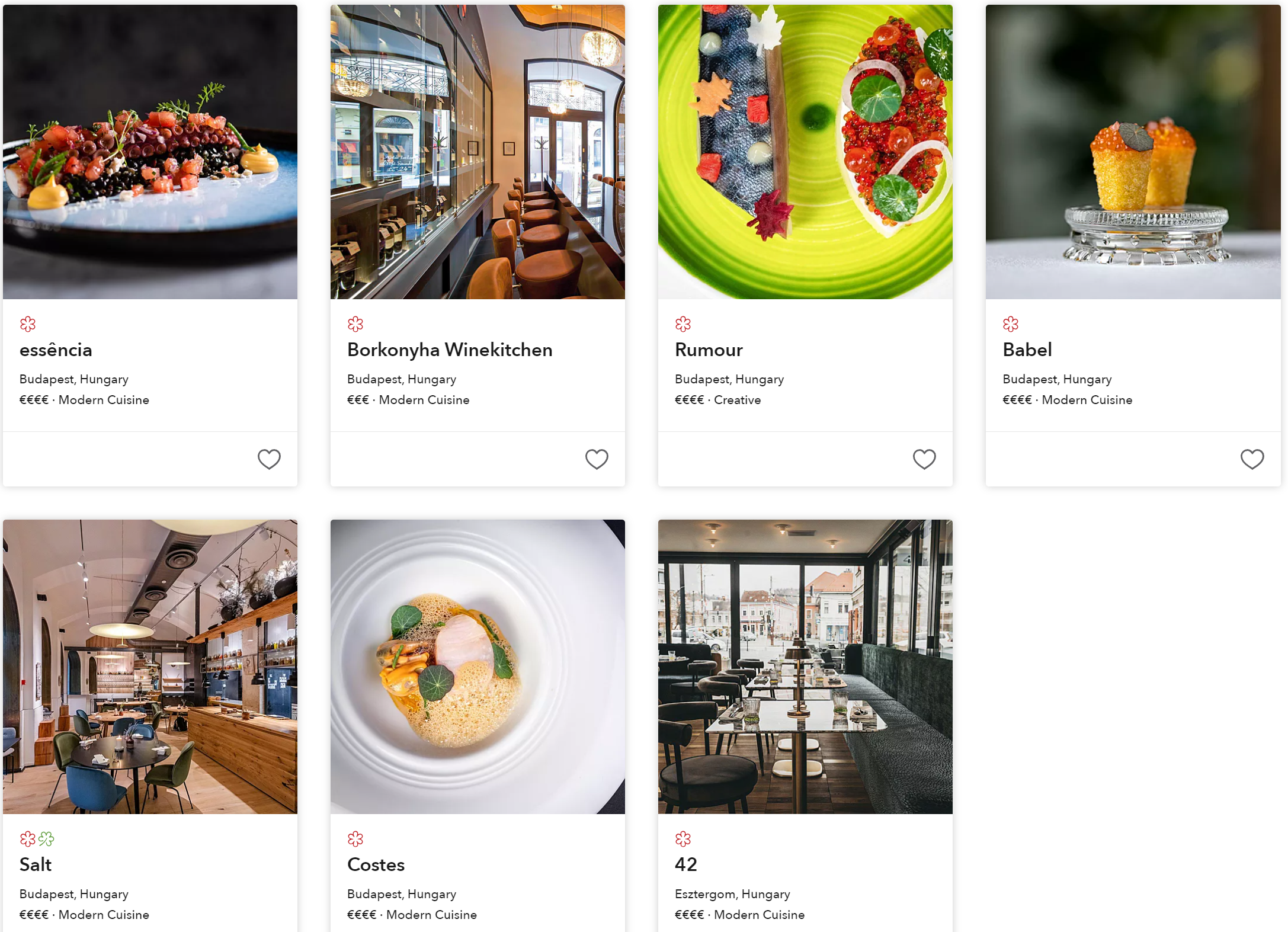Open the essência restaurant title link
This screenshot has height=932, width=1288.
pos(56,350)
